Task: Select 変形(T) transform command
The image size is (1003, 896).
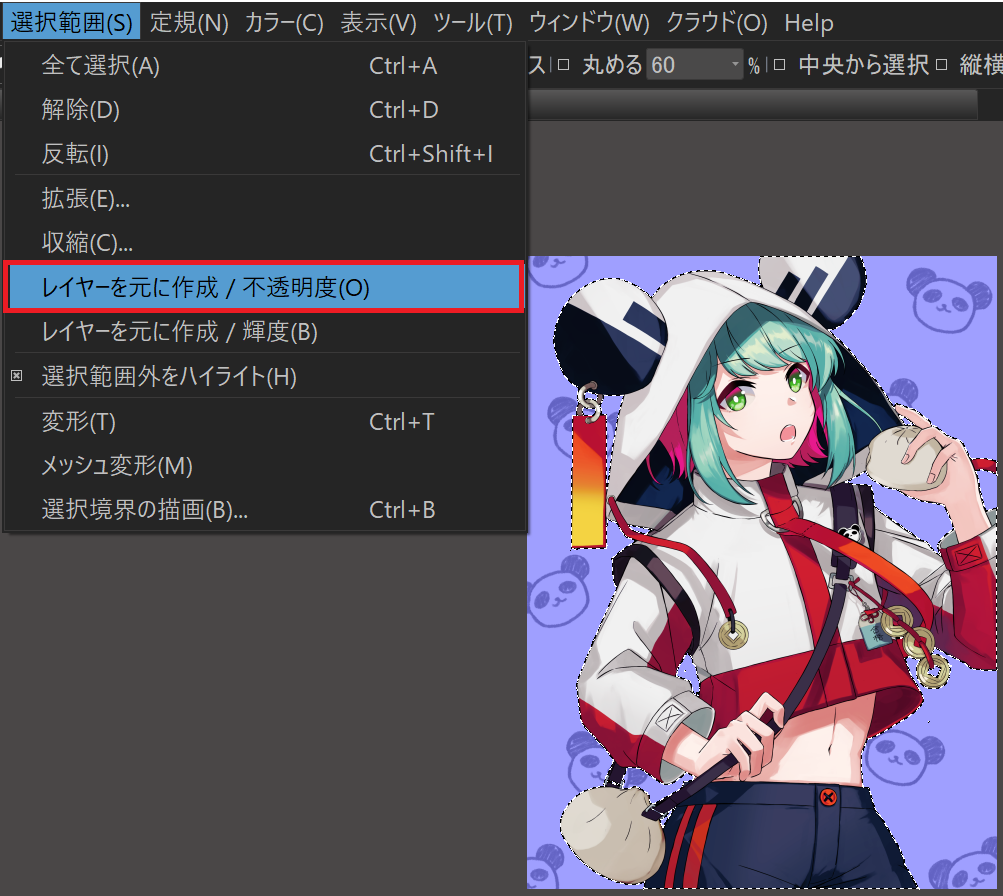Action: tap(79, 422)
